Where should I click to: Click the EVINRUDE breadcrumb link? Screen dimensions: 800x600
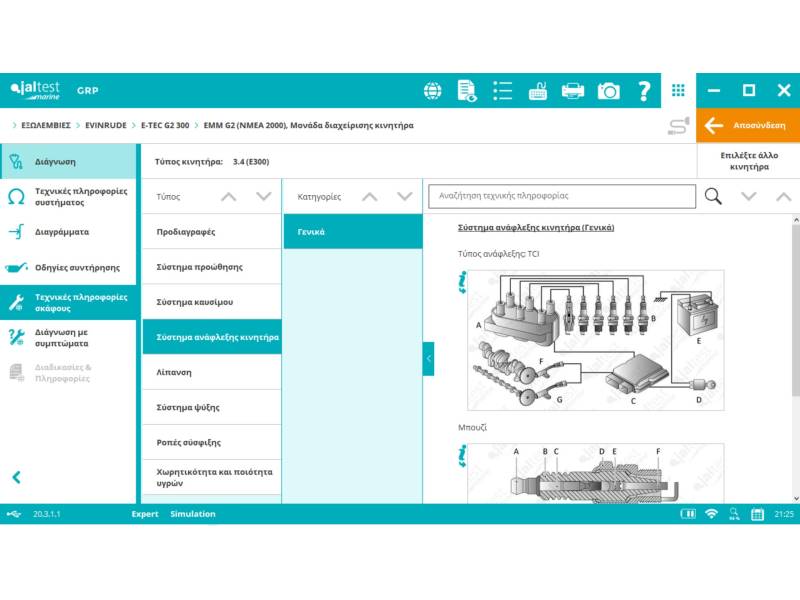(105, 126)
